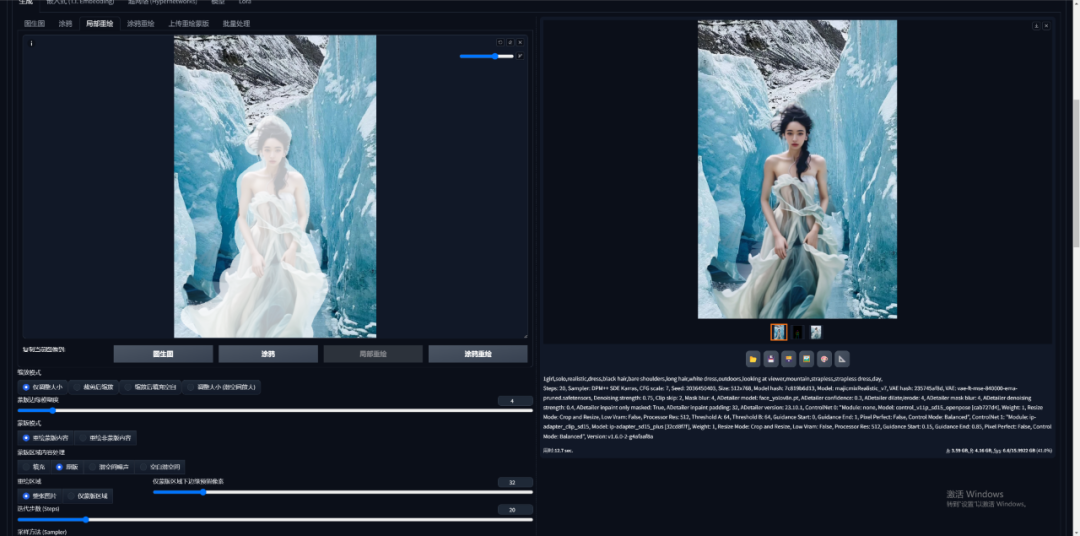Choose 重绘蒙版内容 mask mode

45,437
